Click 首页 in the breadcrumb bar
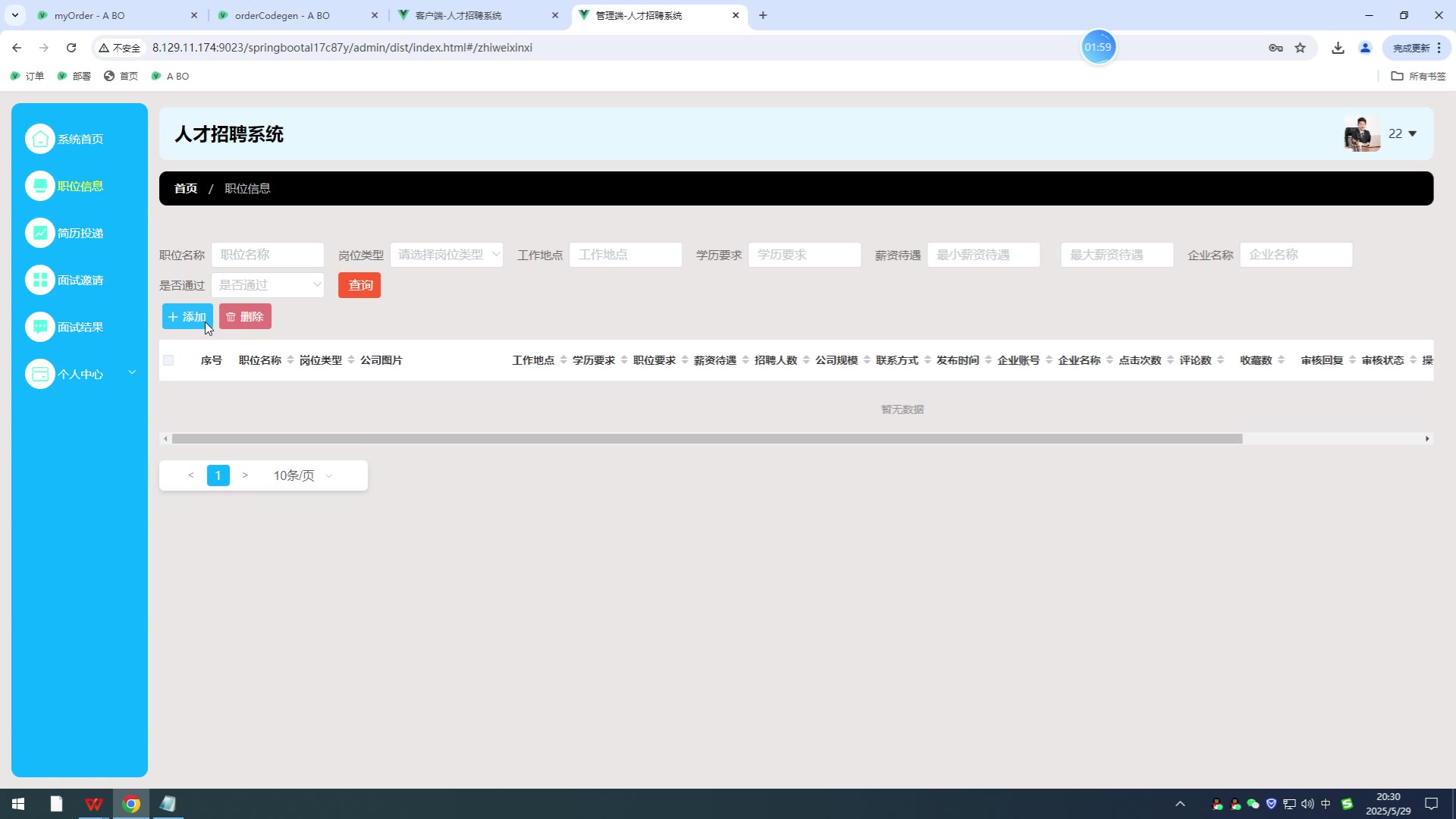 pos(185,188)
